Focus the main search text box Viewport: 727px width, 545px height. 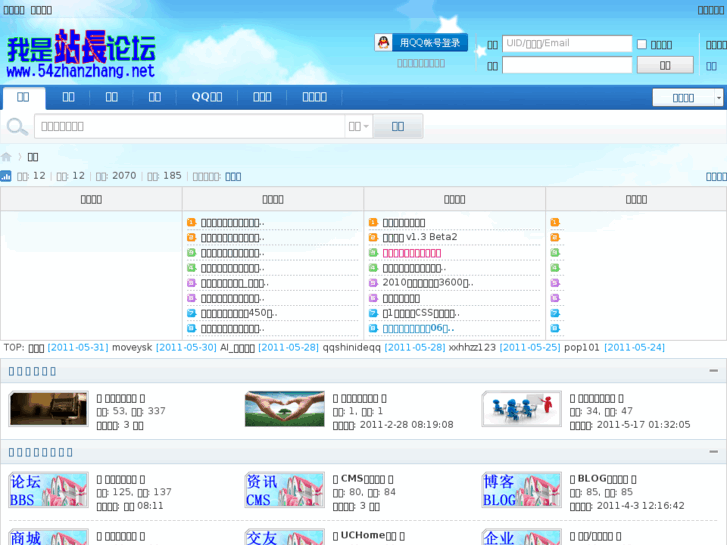(x=189, y=126)
